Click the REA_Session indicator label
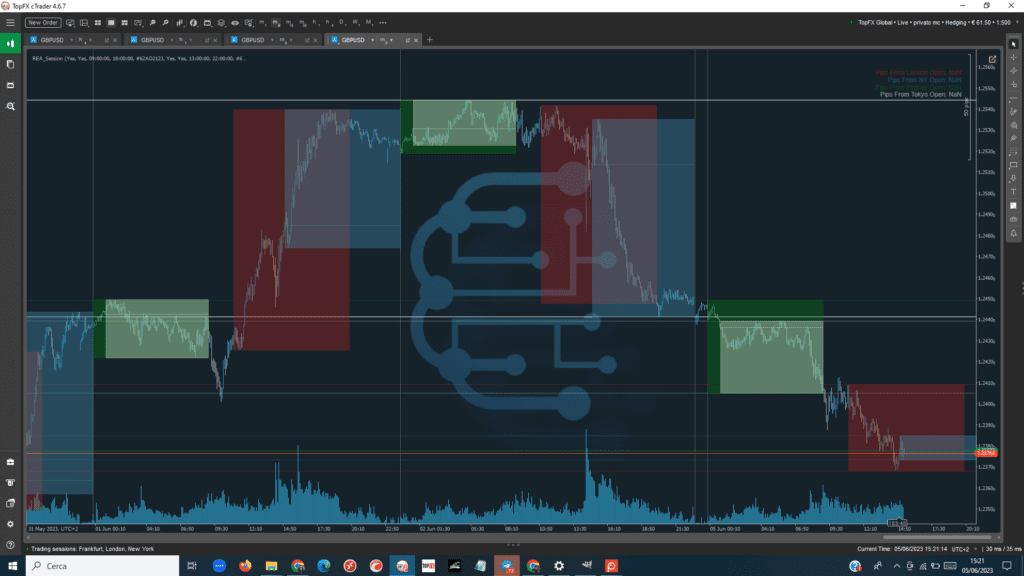The height and width of the screenshot is (576, 1024). point(139,58)
